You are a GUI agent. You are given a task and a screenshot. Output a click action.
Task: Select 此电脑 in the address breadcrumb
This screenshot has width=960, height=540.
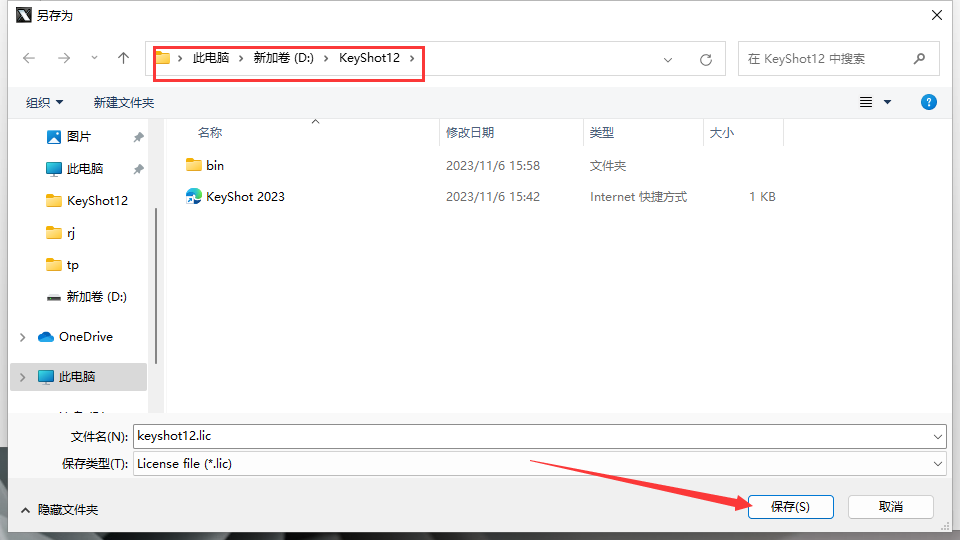pos(211,58)
